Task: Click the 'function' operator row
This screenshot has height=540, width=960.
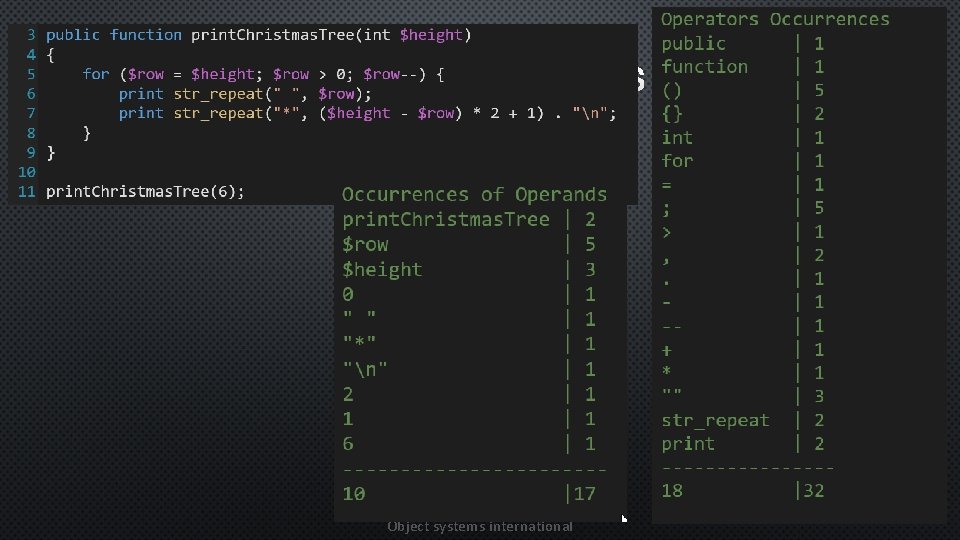Action: click(x=743, y=67)
